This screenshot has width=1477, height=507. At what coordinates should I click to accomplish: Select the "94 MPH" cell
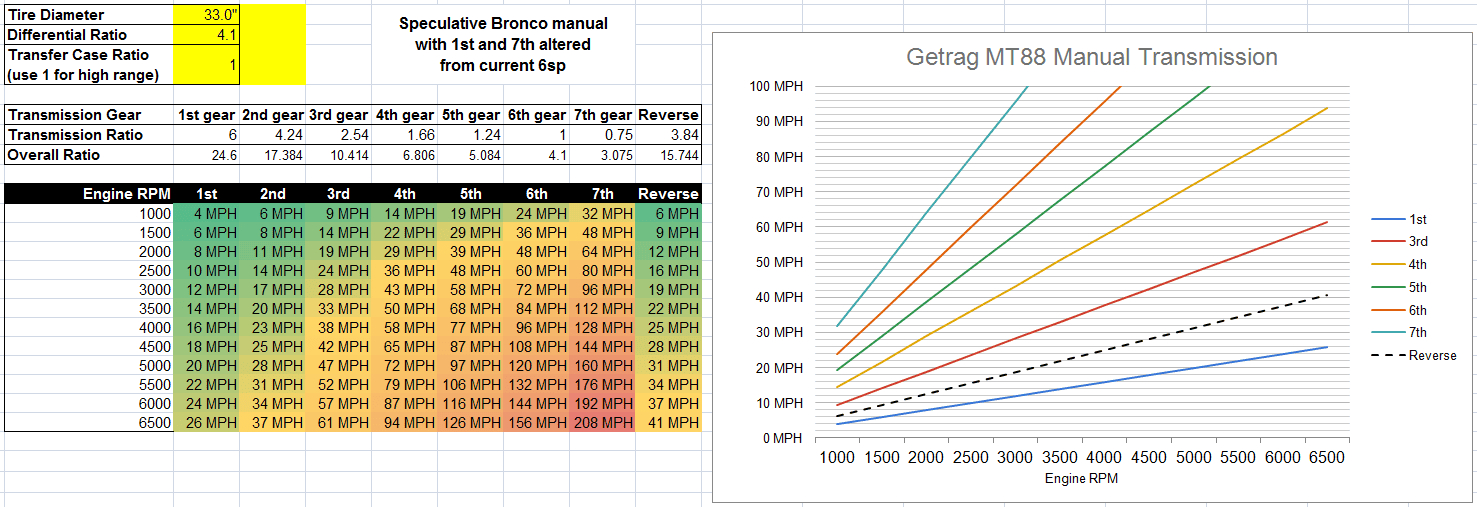pyautogui.click(x=404, y=423)
